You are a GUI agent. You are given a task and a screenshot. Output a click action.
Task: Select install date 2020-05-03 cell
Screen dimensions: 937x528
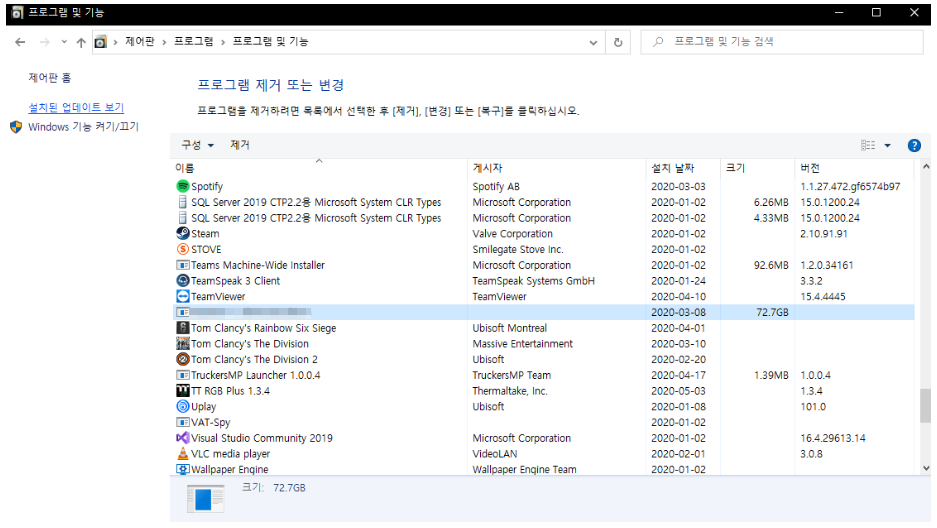678,391
